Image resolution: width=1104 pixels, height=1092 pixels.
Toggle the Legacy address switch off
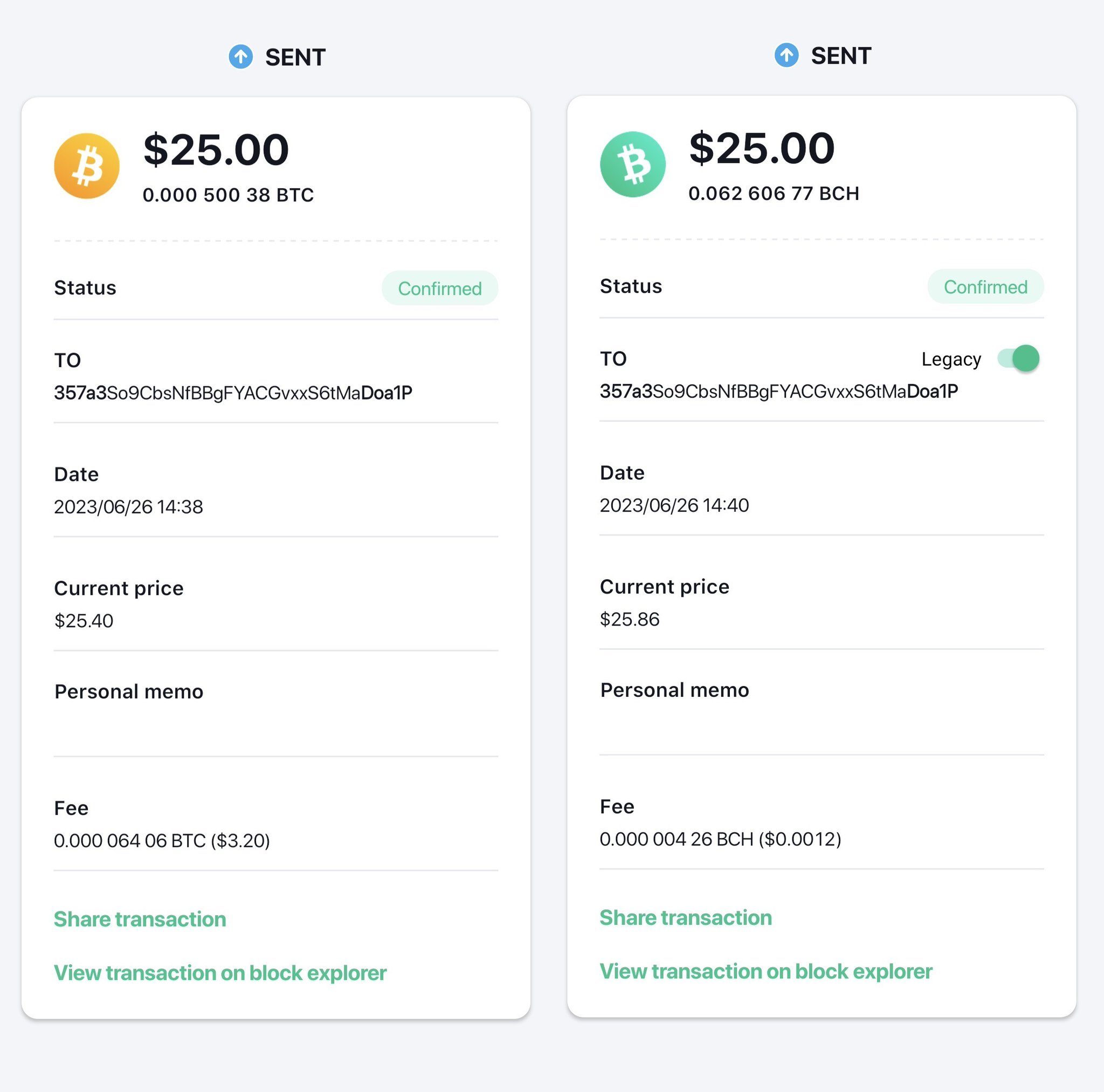[1018, 359]
